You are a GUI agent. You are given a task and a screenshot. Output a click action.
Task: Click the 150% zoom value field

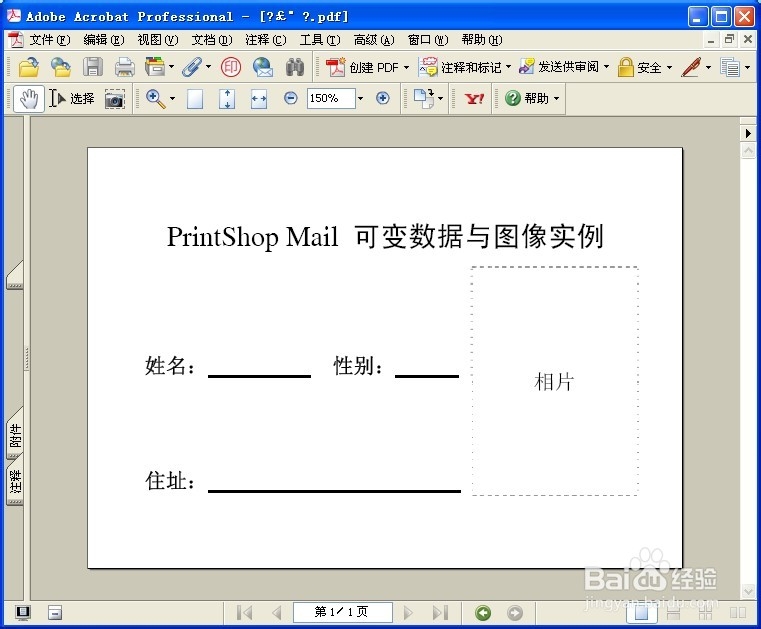[x=331, y=99]
